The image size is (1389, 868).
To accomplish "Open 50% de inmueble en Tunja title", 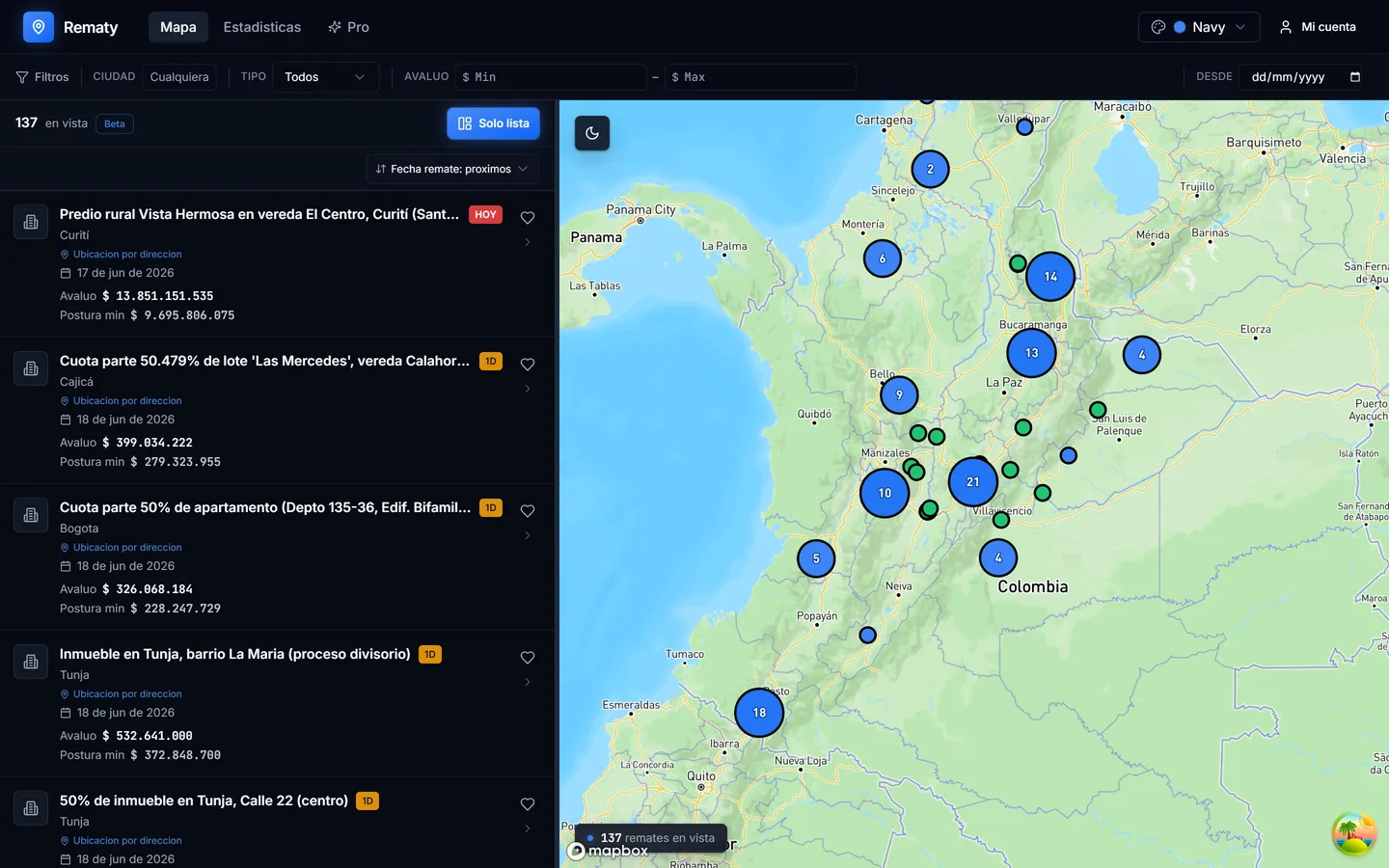I will (x=204, y=800).
